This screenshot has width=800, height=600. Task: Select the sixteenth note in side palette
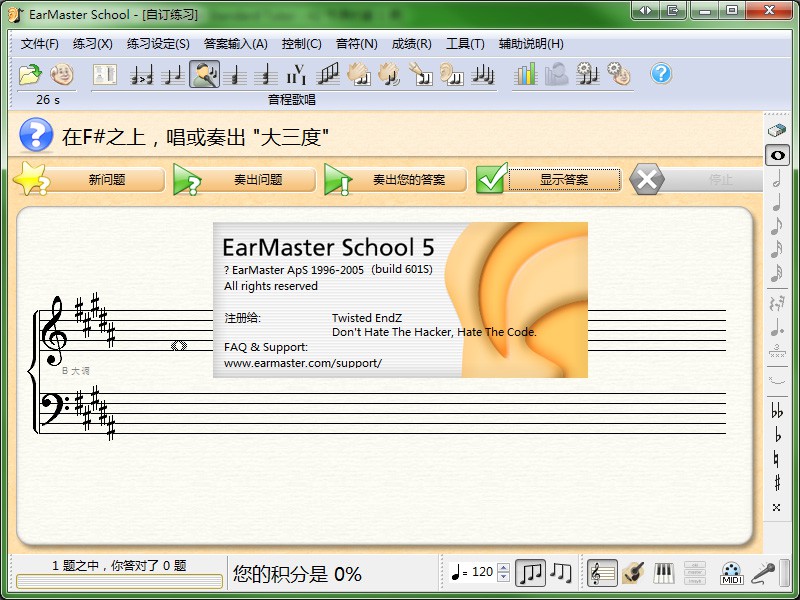[x=777, y=249]
